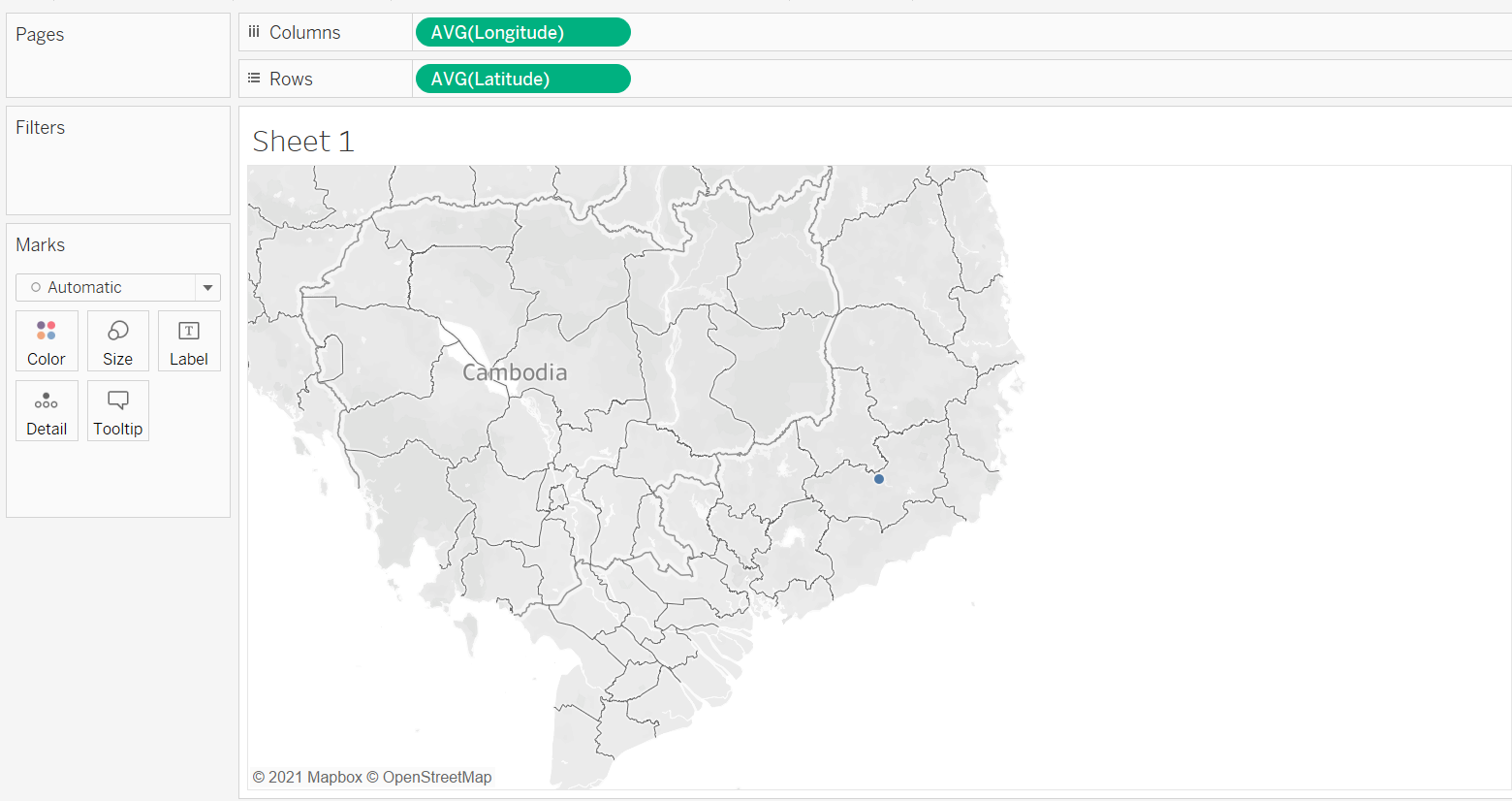The image size is (1512, 801).
Task: Click the Rows shelf icon
Action: 254,79
